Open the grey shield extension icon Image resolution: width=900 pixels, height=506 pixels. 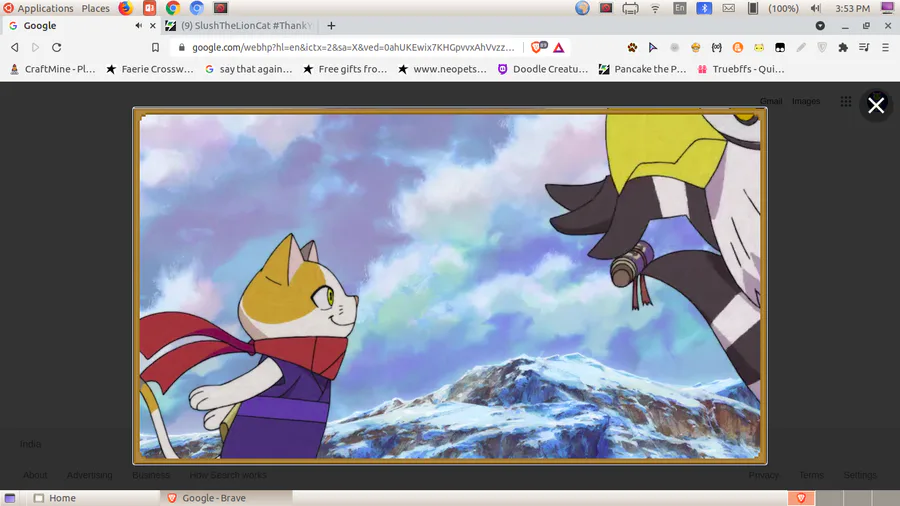[x=822, y=48]
